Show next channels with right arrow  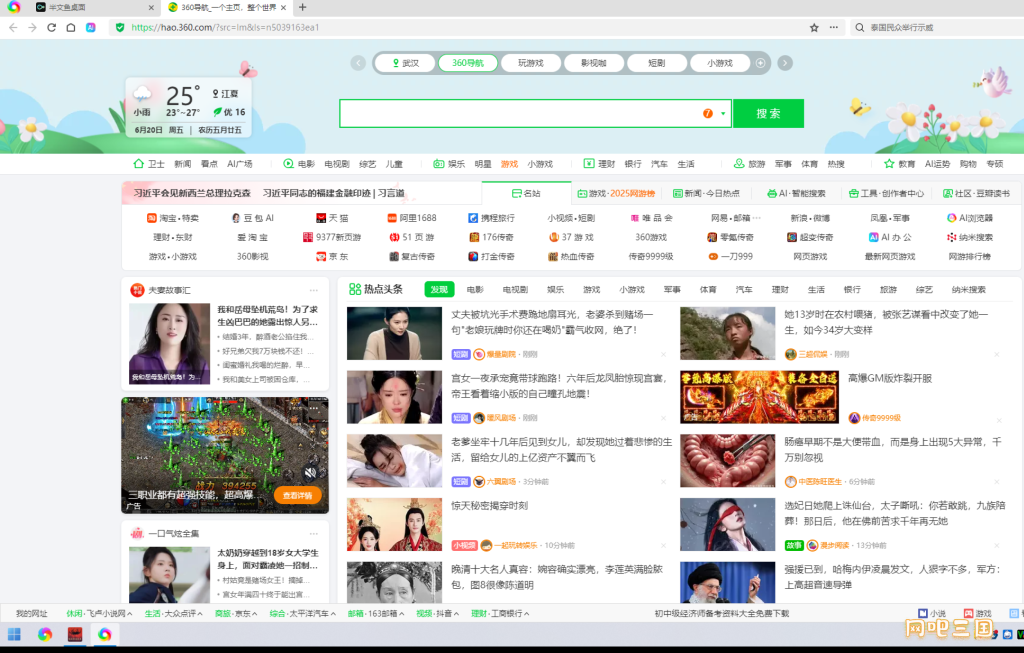pyautogui.click(x=785, y=63)
